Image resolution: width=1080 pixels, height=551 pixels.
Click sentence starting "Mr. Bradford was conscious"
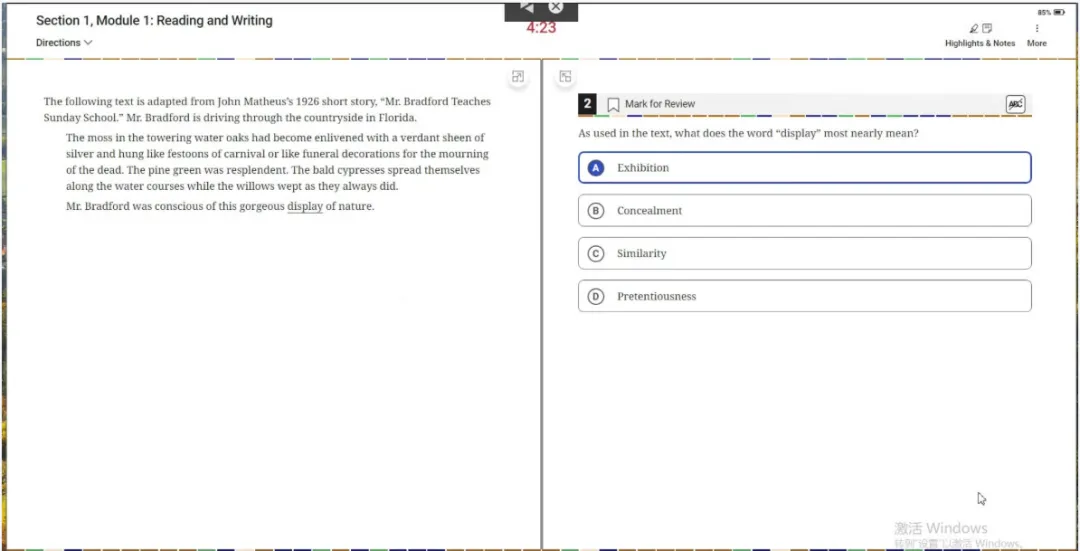click(220, 206)
